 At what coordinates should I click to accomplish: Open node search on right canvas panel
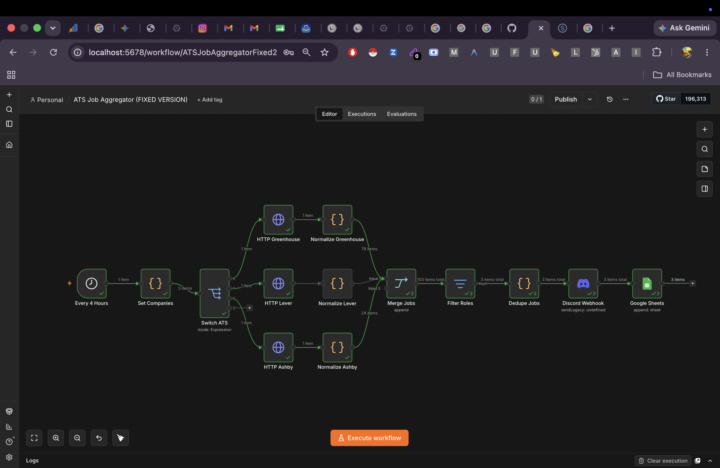click(704, 149)
